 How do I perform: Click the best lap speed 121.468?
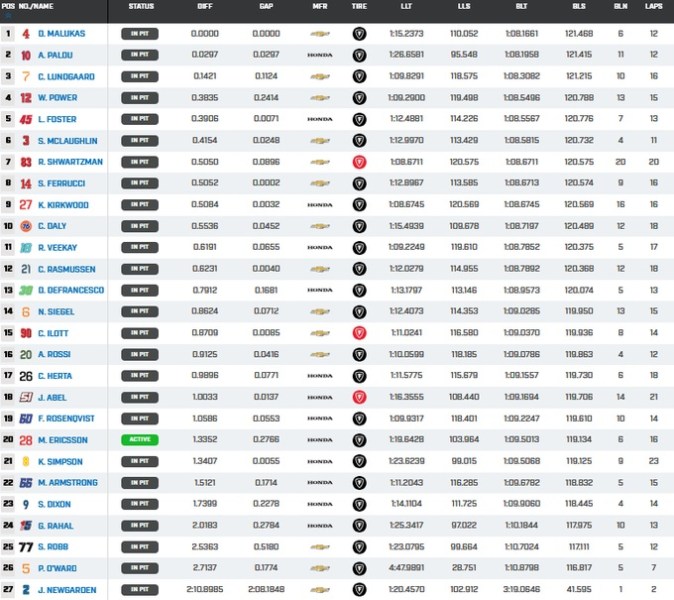(x=579, y=34)
